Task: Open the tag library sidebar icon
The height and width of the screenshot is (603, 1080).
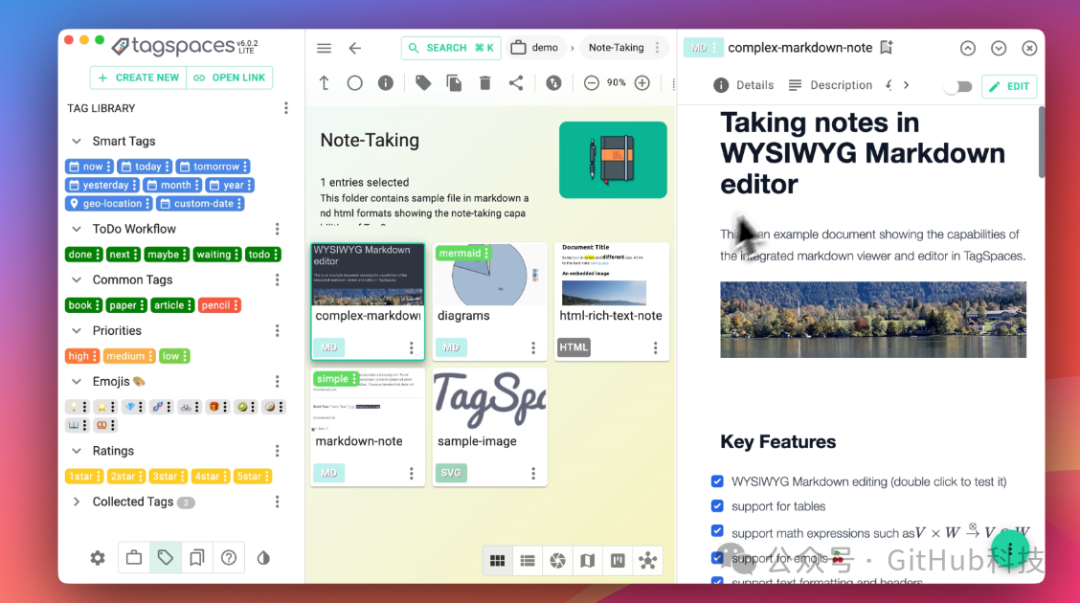Action: 165,558
